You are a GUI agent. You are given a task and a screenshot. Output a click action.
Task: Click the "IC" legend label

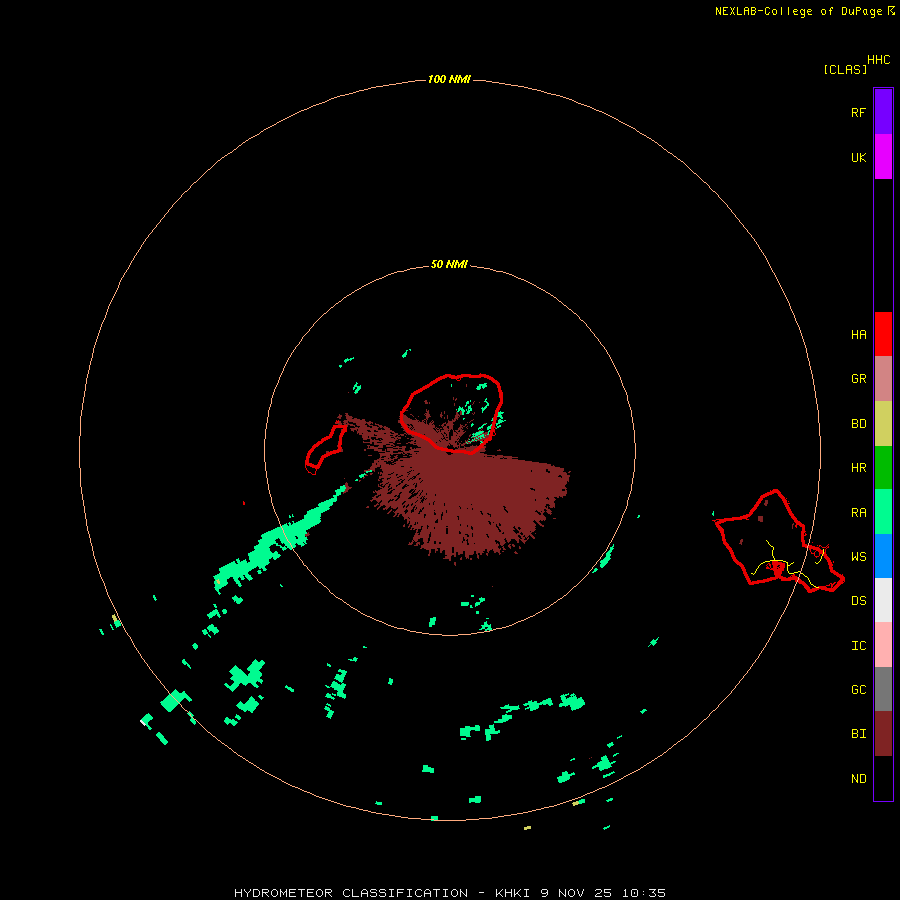tap(858, 646)
